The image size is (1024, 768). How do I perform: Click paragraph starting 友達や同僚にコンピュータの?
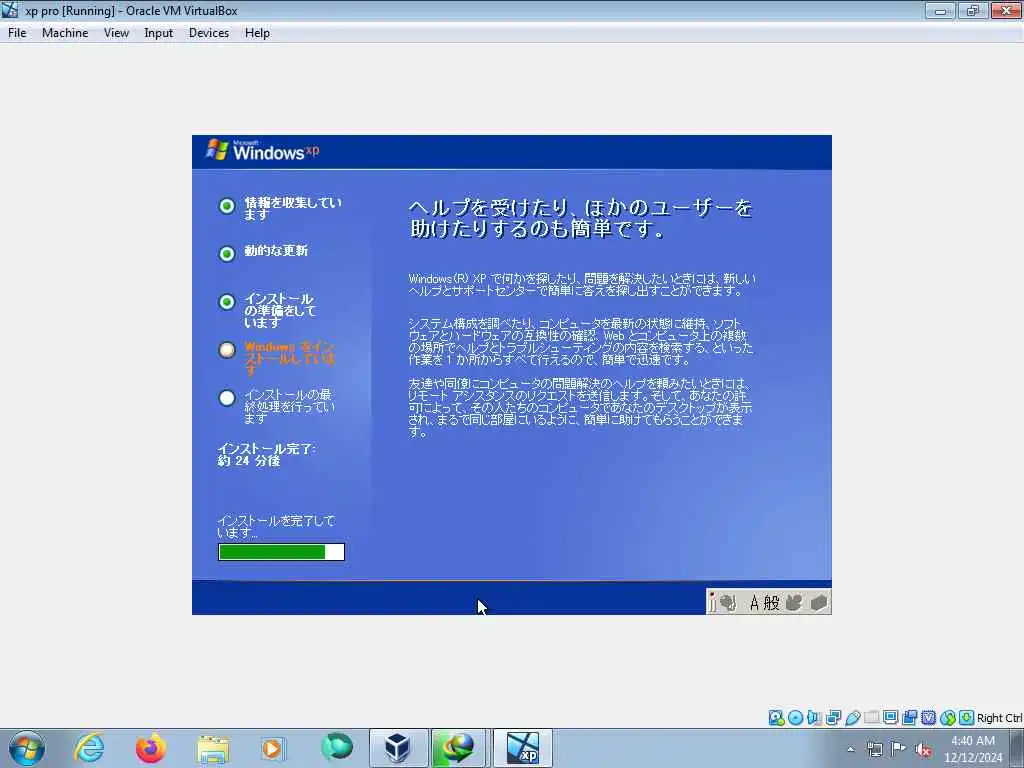[580, 408]
